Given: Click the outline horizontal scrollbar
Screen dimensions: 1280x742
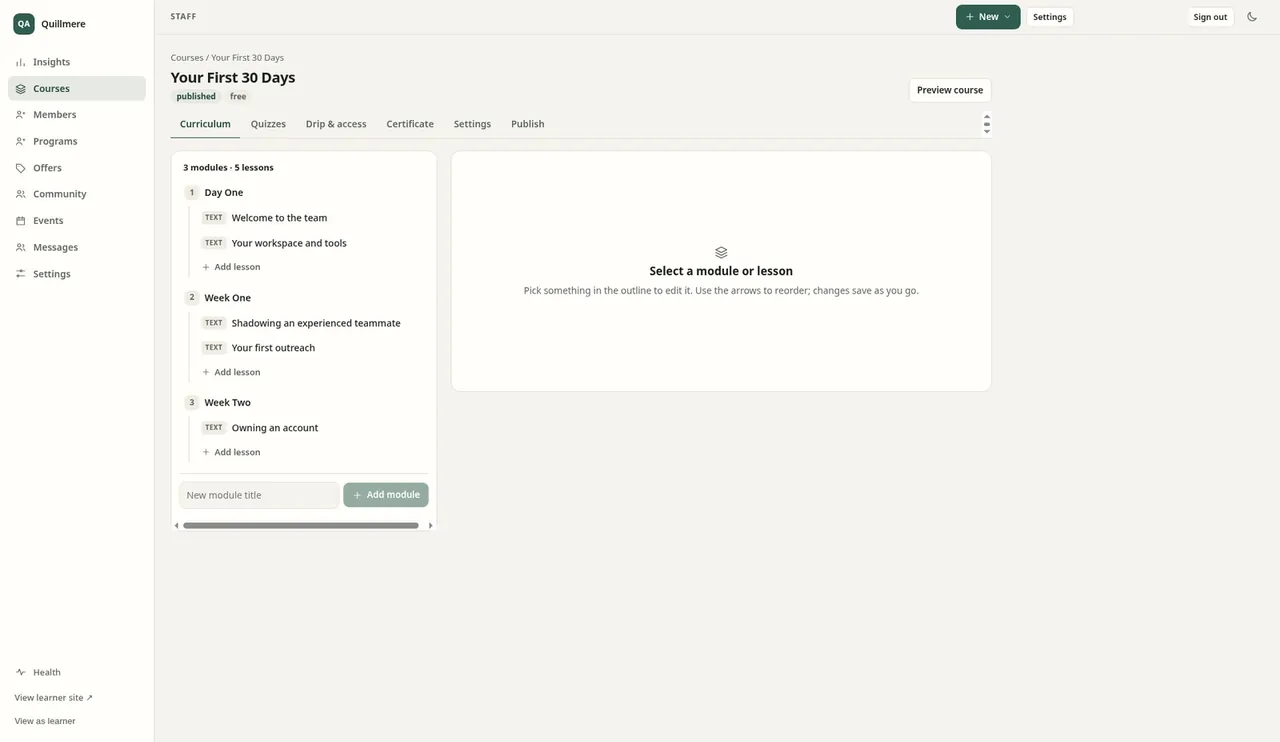Looking at the screenshot, I should coord(301,526).
